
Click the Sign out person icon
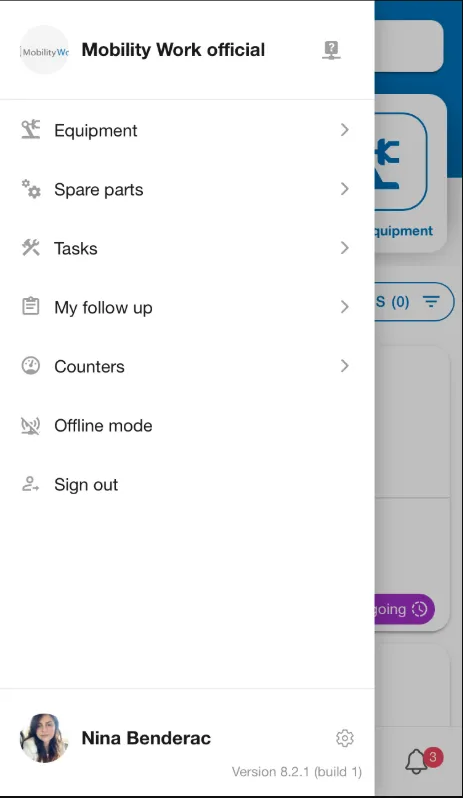[x=31, y=484]
